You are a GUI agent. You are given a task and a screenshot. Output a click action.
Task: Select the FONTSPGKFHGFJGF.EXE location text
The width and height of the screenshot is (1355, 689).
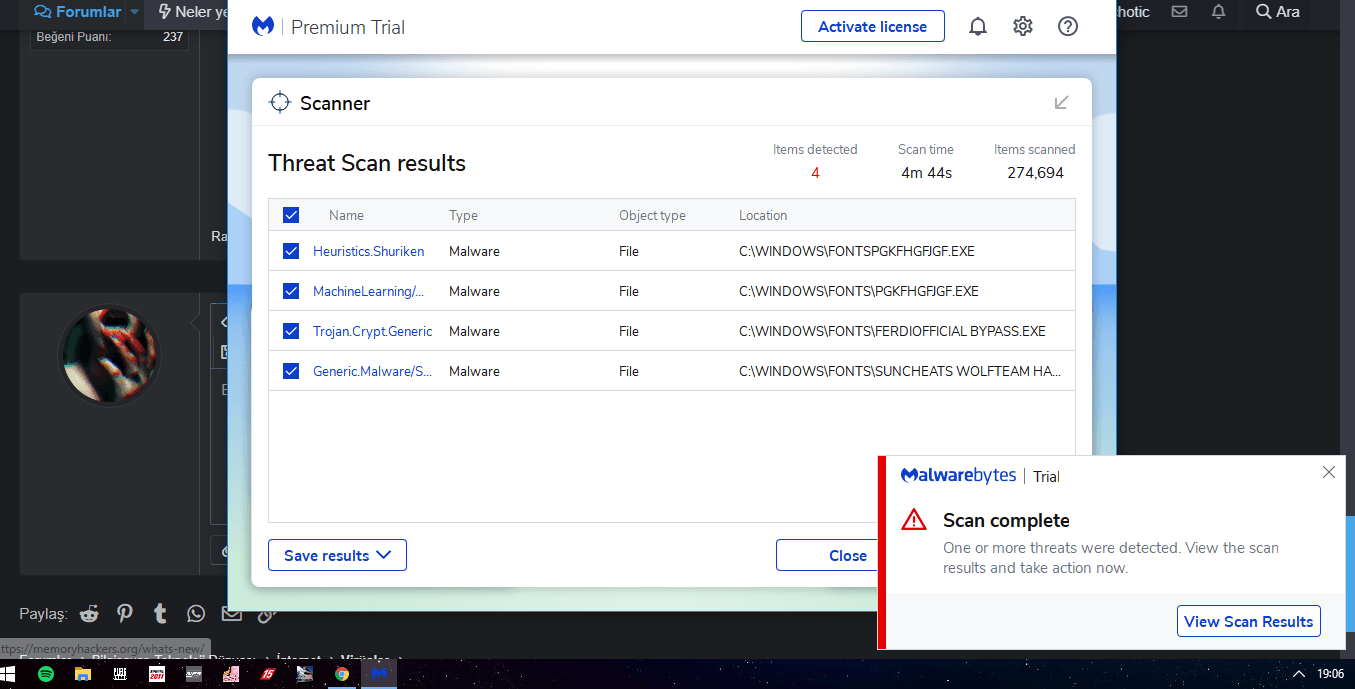857,251
